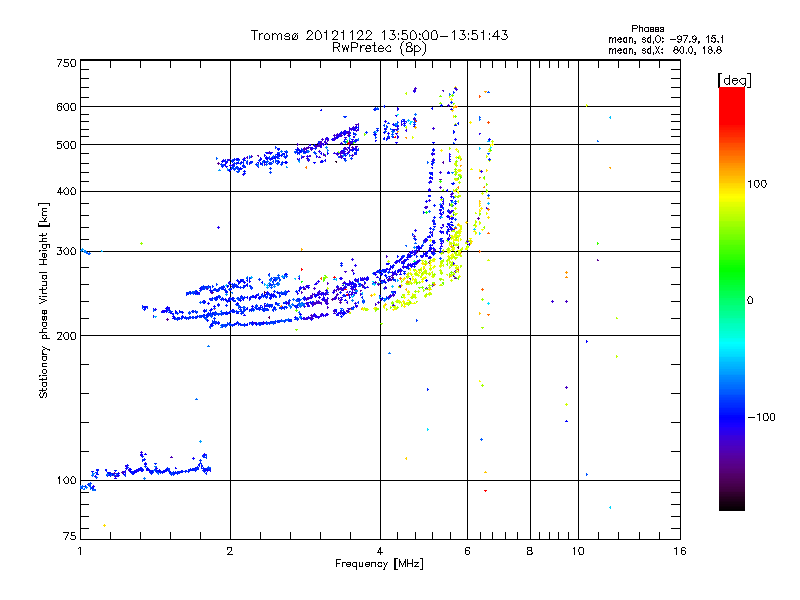The image size is (800, 600).
Task: Click the y-axis tick label "200"
Action: [x=66, y=336]
